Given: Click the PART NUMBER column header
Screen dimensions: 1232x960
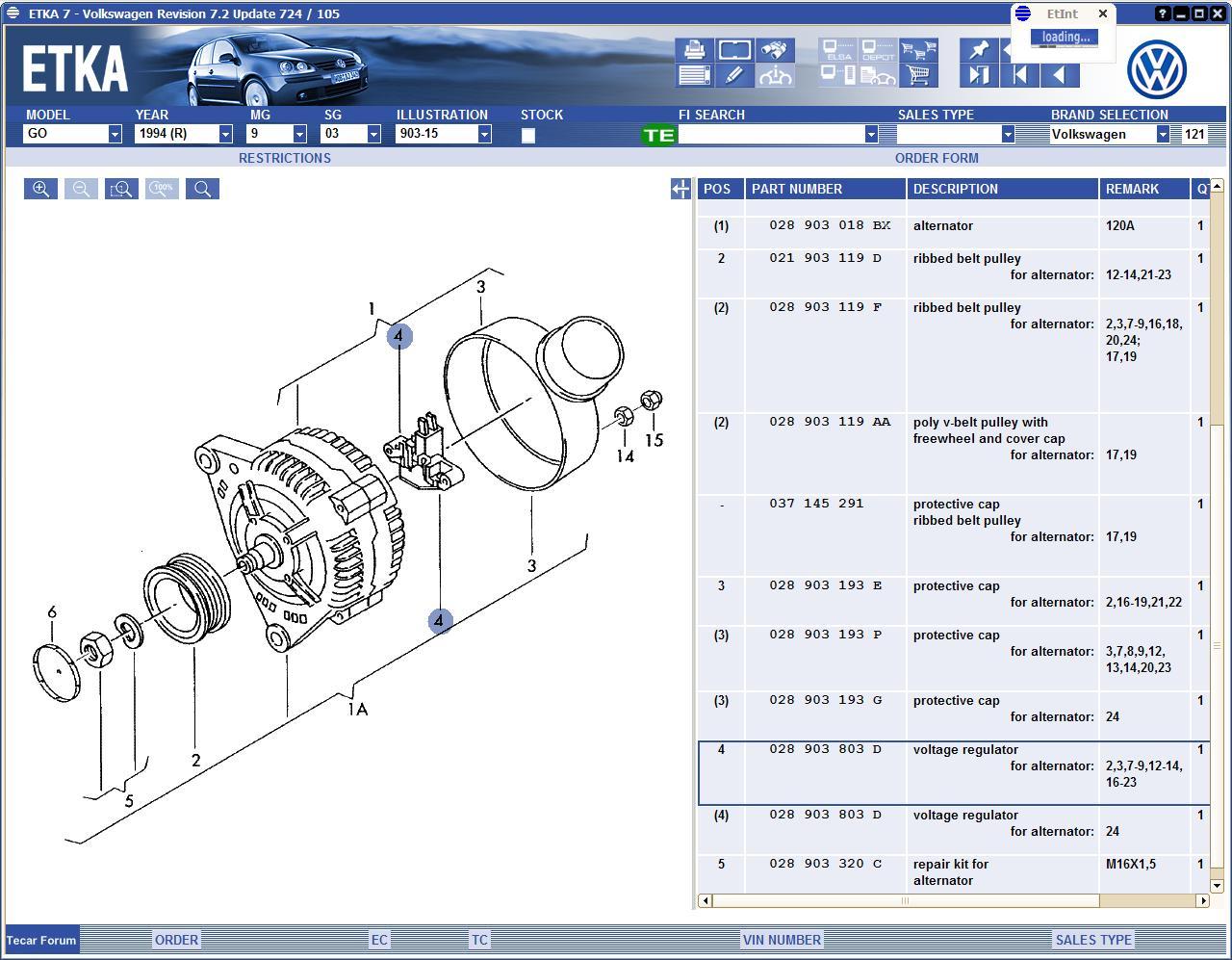Looking at the screenshot, I should 826,189.
